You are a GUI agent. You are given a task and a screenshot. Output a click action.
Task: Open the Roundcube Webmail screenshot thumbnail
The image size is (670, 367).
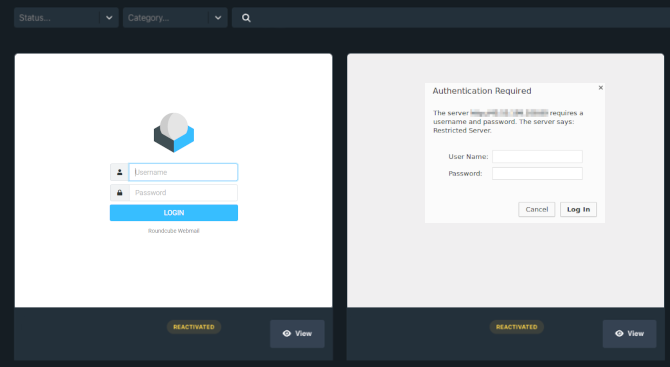pos(173,180)
